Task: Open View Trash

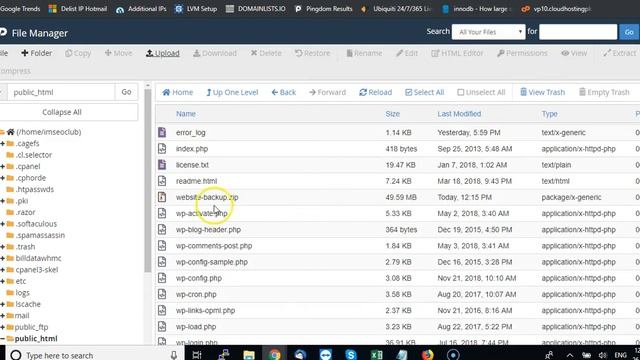Action: click(542, 92)
